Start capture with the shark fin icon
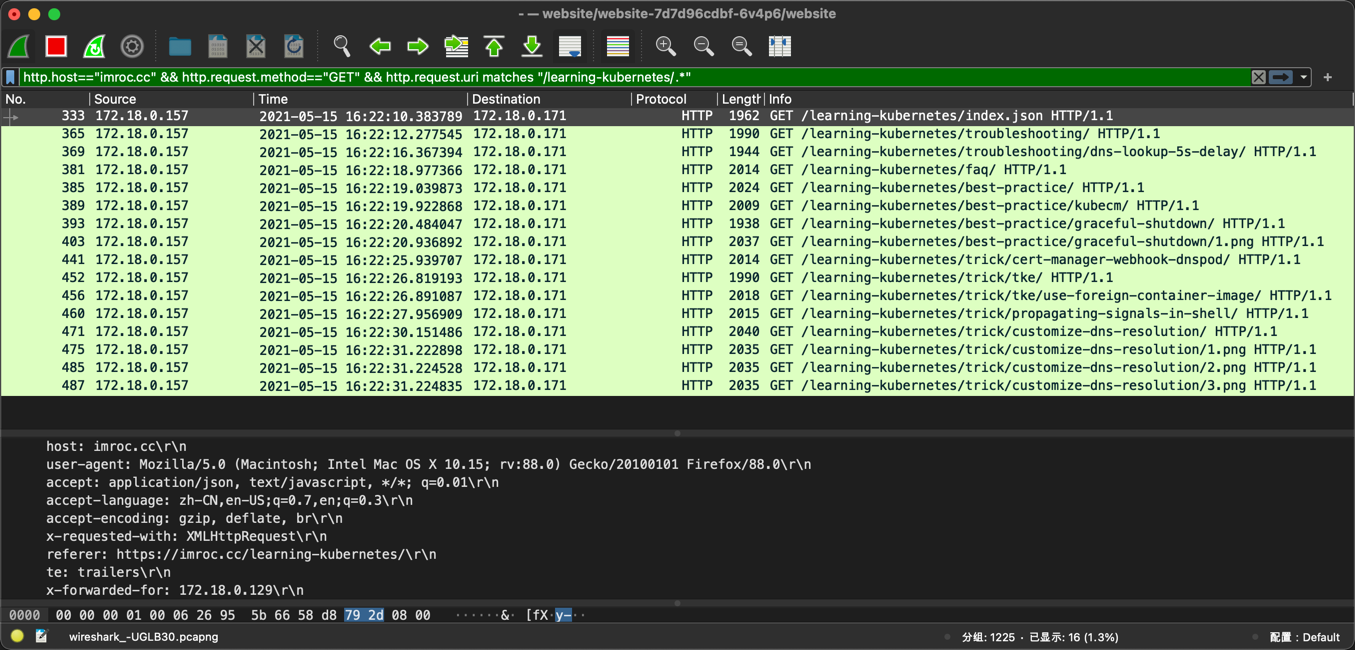Image resolution: width=1355 pixels, height=650 pixels. pyautogui.click(x=19, y=46)
